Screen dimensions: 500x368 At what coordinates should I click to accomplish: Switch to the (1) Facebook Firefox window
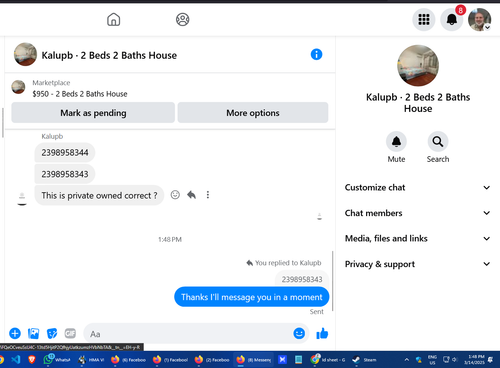pyautogui.click(x=170, y=359)
